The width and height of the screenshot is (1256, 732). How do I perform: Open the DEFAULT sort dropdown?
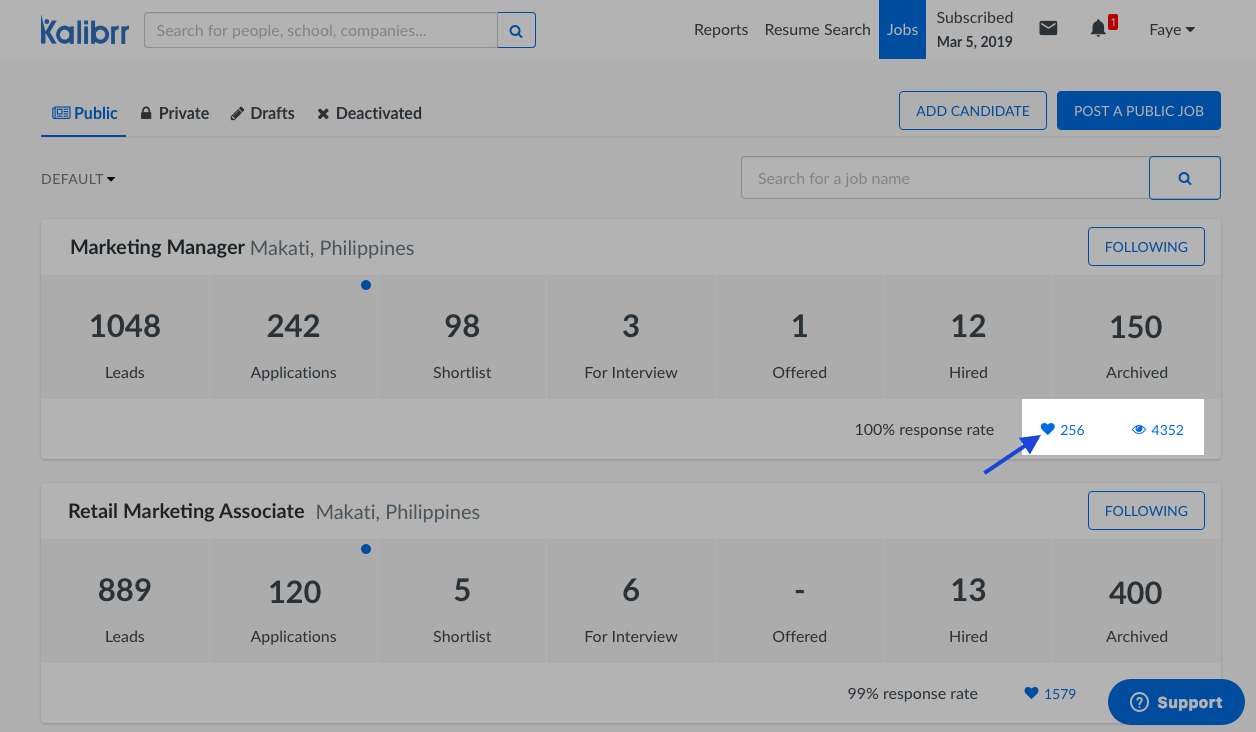pyautogui.click(x=78, y=179)
